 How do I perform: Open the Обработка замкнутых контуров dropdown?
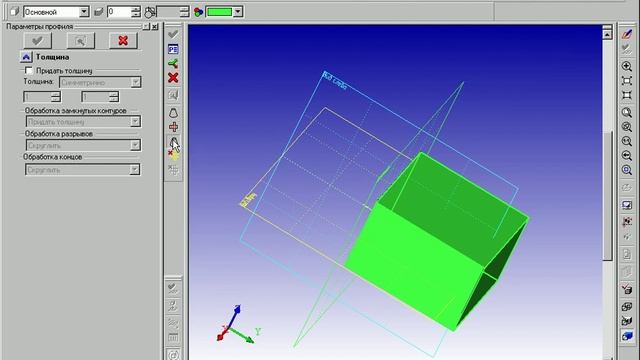click(x=135, y=122)
